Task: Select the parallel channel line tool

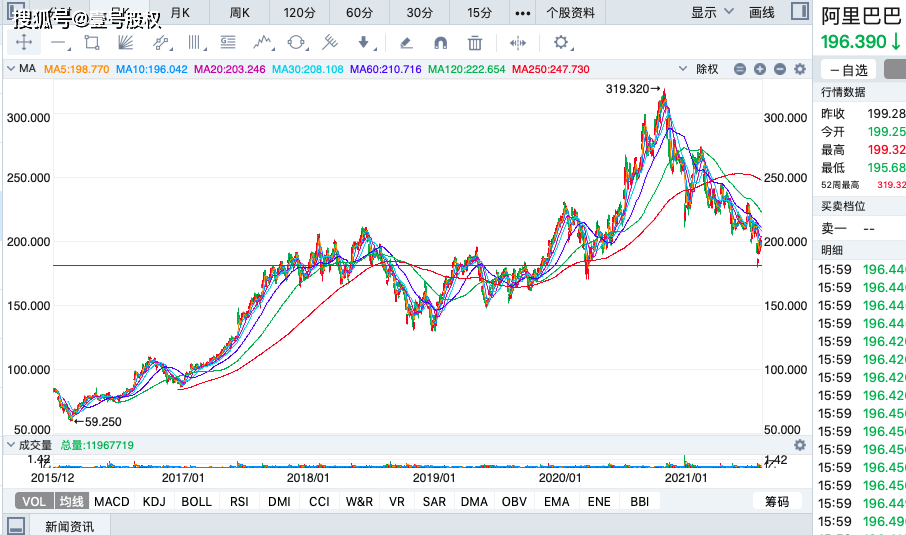Action: [x=161, y=43]
